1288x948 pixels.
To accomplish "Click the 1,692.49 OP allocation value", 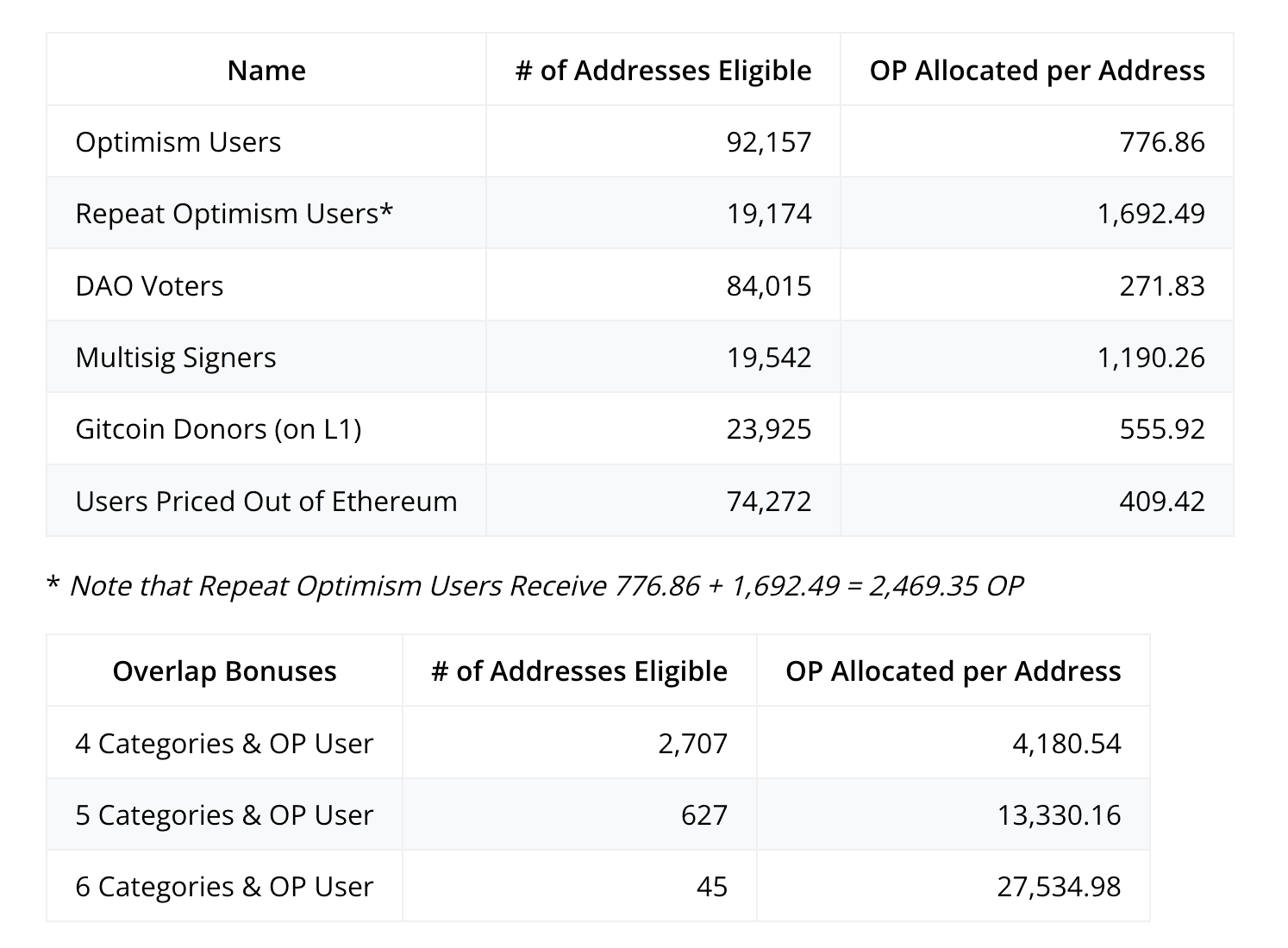I will tap(1151, 214).
